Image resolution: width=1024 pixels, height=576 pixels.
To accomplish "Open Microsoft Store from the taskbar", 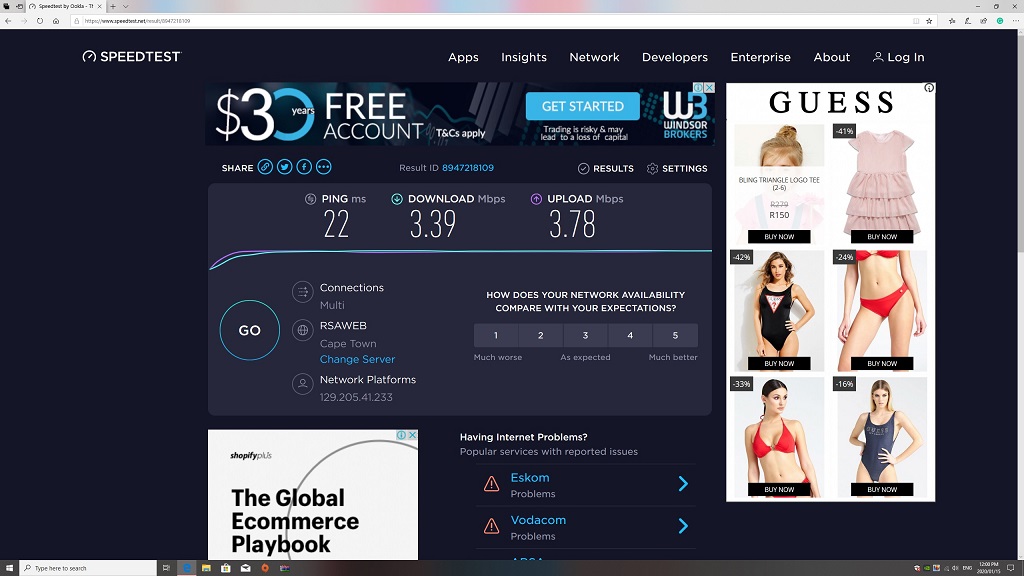I will tap(225, 568).
